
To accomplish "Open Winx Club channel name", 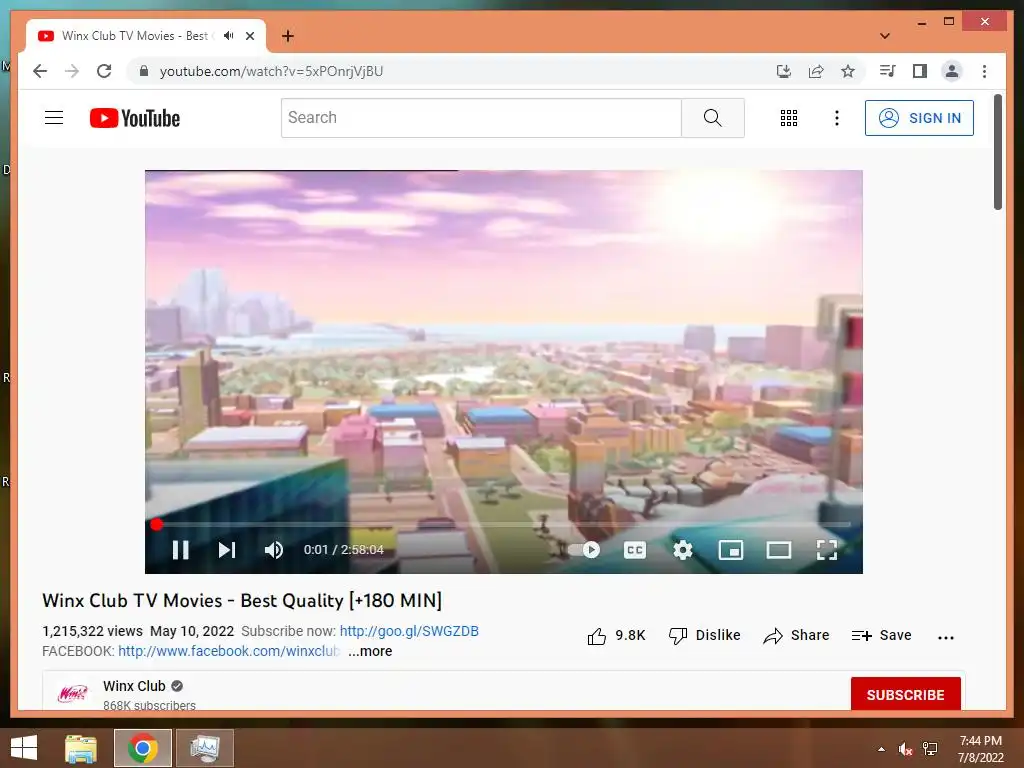I will 134,686.
